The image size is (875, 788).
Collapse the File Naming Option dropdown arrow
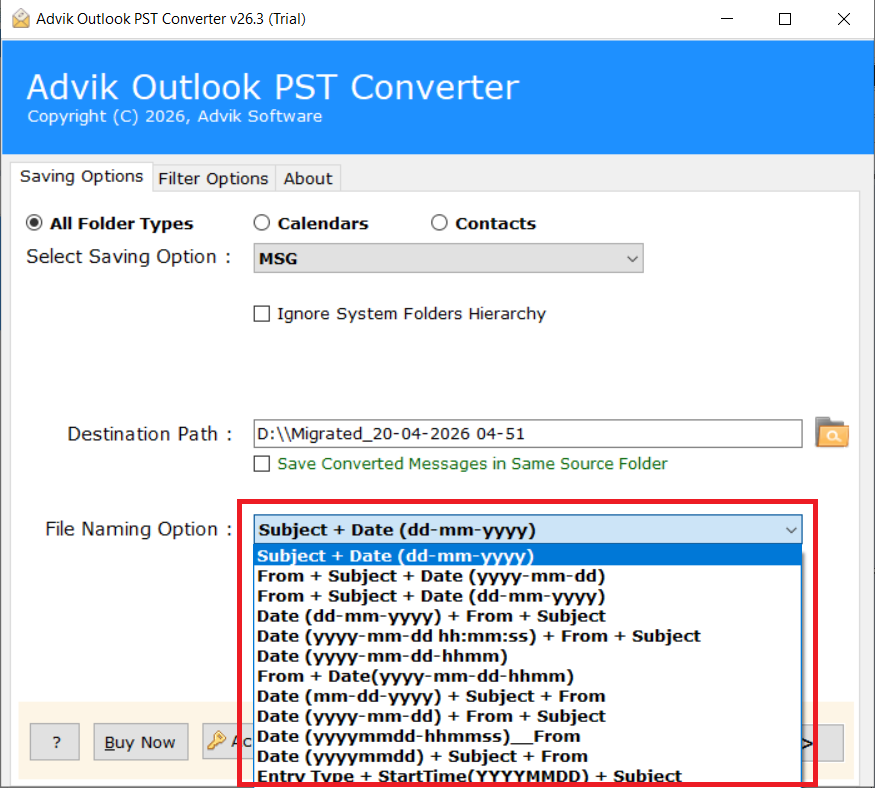pos(791,530)
